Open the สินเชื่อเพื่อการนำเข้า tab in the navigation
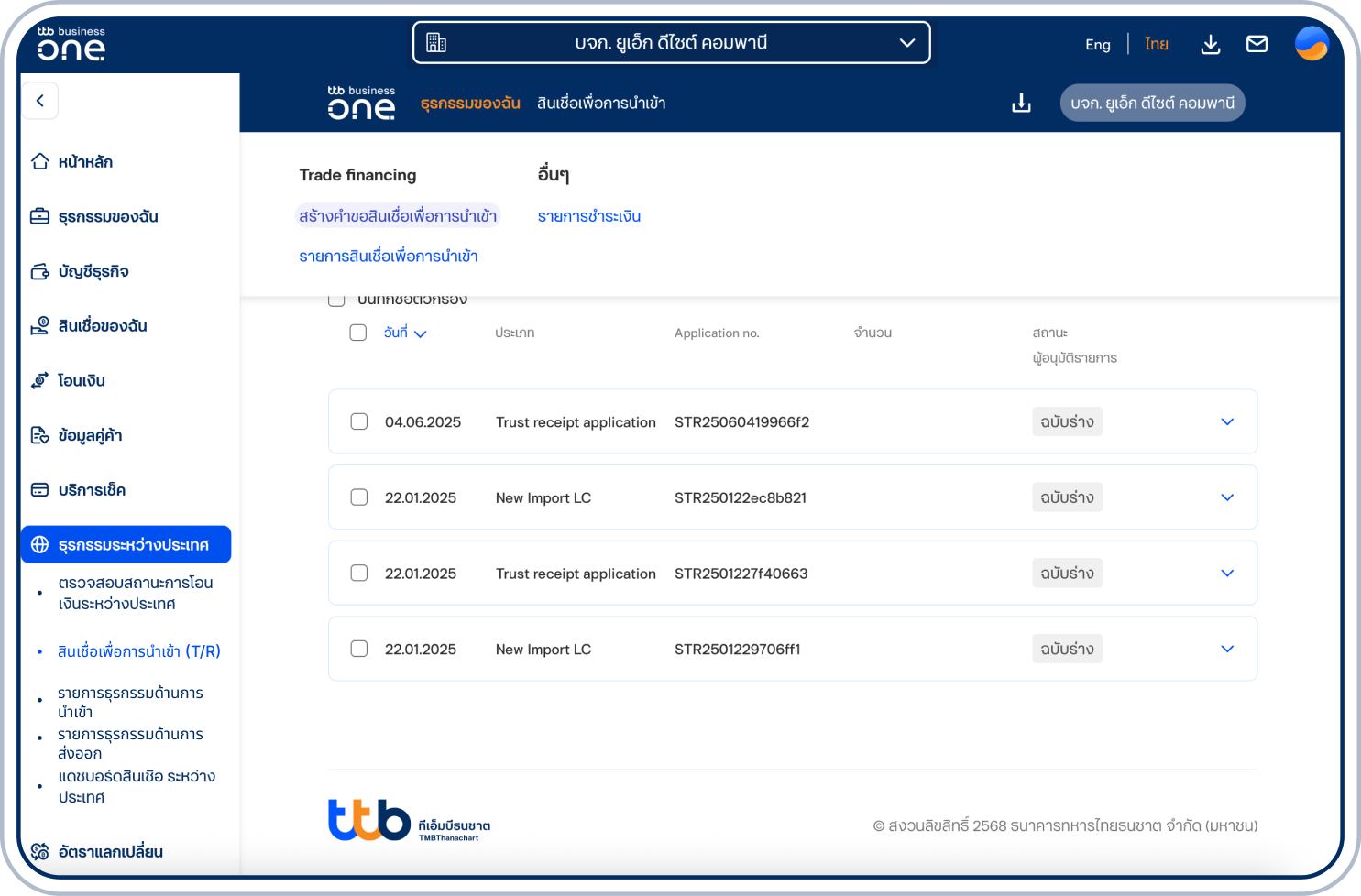The width and height of the screenshot is (1361, 896). click(x=601, y=104)
